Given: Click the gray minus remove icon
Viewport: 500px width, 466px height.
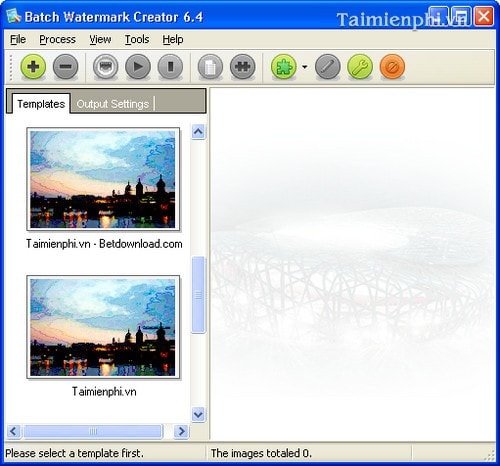Looking at the screenshot, I should coord(65,67).
